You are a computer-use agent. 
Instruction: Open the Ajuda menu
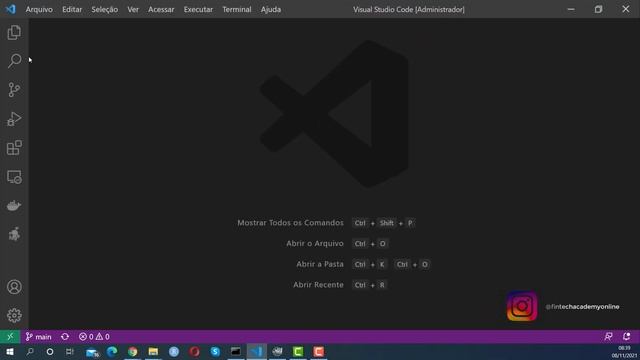click(271, 9)
